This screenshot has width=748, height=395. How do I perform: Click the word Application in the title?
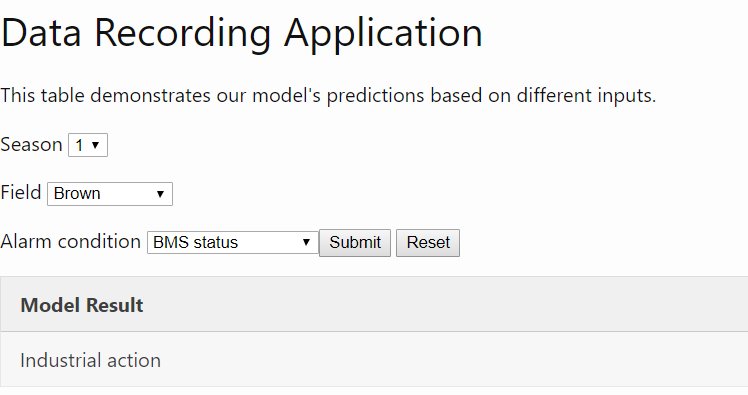[x=384, y=34]
